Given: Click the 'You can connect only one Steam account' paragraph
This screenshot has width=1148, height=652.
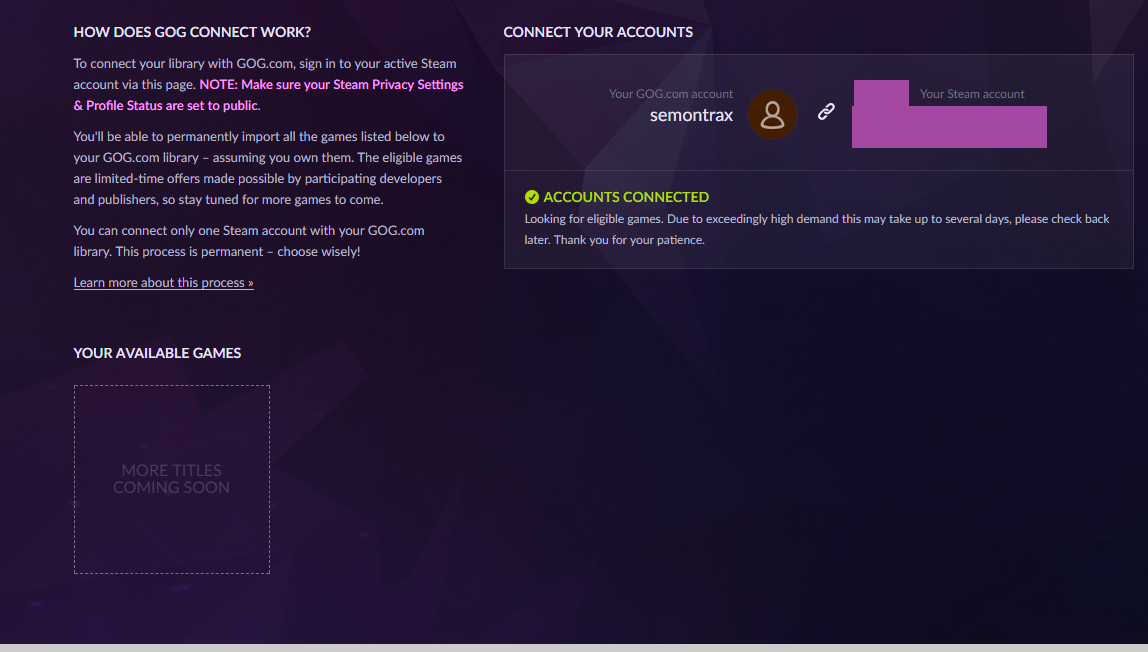Looking at the screenshot, I should tap(249, 241).
